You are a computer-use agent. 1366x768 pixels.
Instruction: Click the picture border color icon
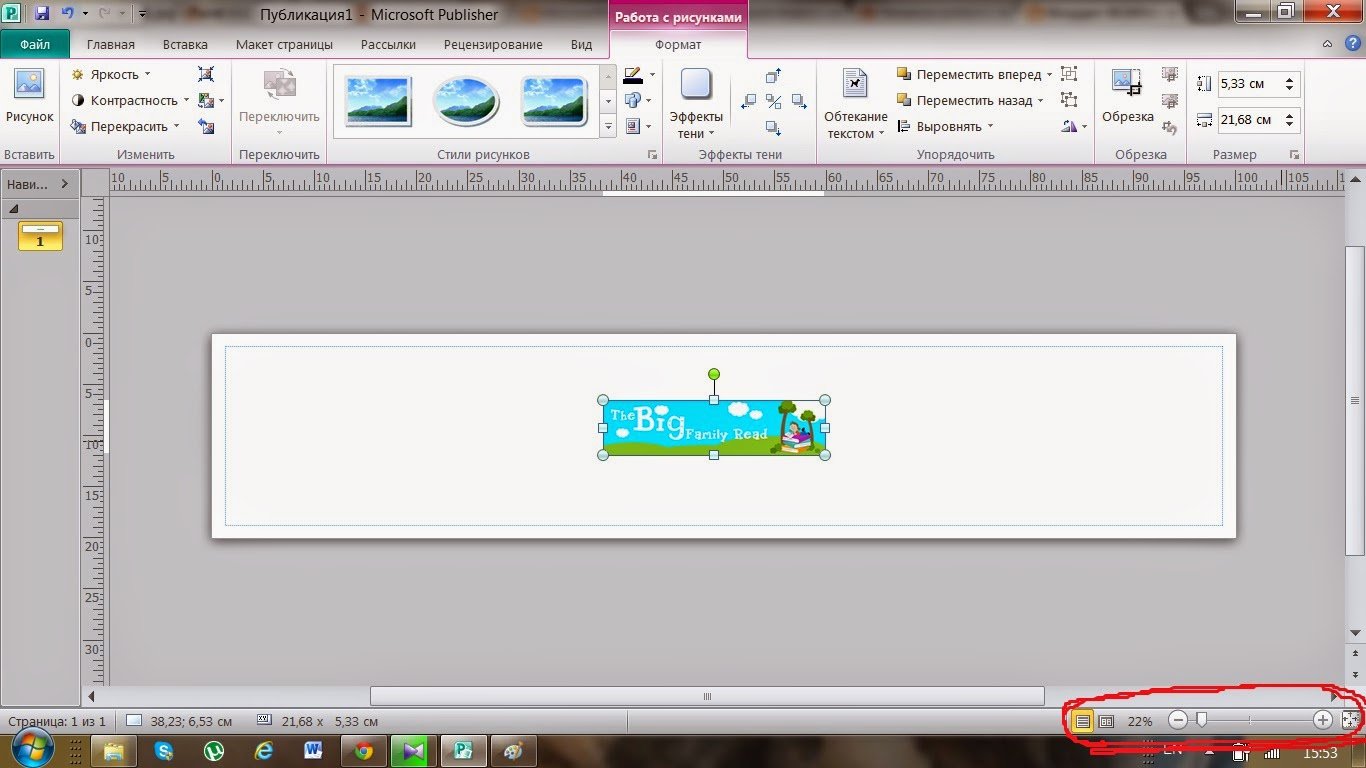(x=633, y=75)
